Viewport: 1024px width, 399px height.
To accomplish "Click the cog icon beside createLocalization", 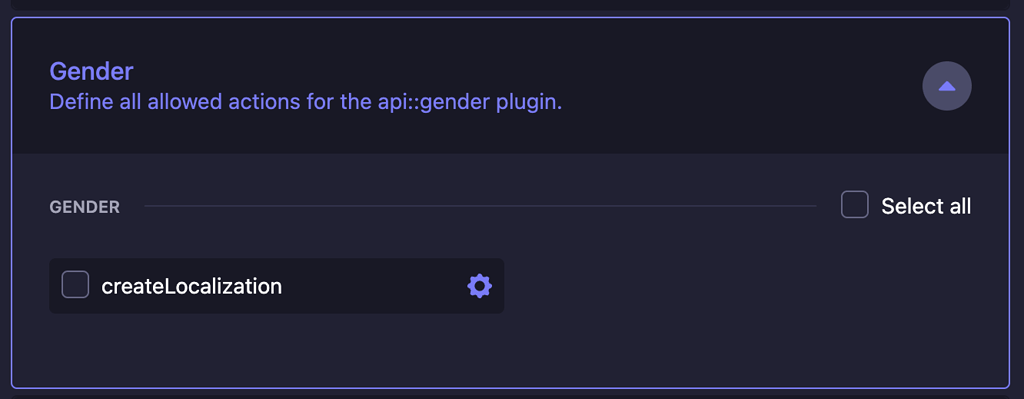I will coord(479,286).
